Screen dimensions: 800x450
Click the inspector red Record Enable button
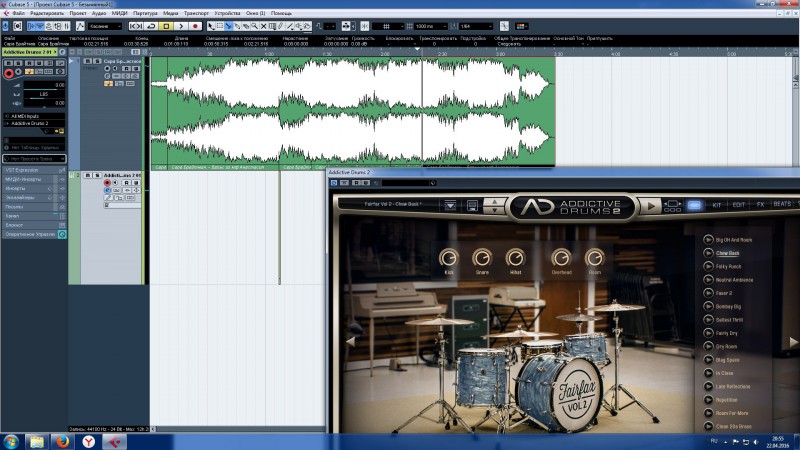9,74
